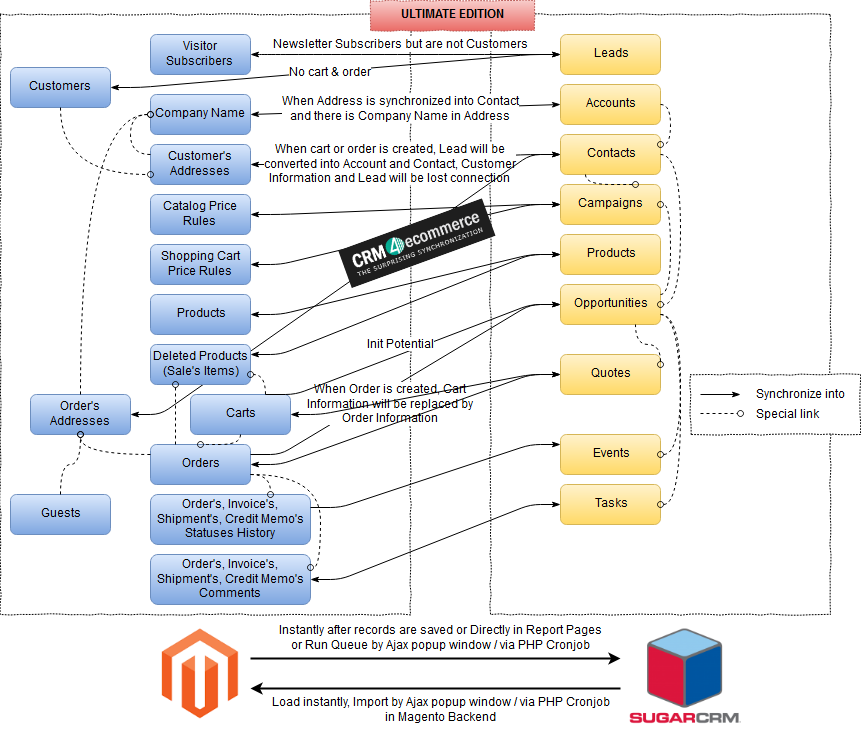Viewport: 861px width, 738px height.
Task: Click 'When Order is created, Cart' note
Action: tap(390, 403)
